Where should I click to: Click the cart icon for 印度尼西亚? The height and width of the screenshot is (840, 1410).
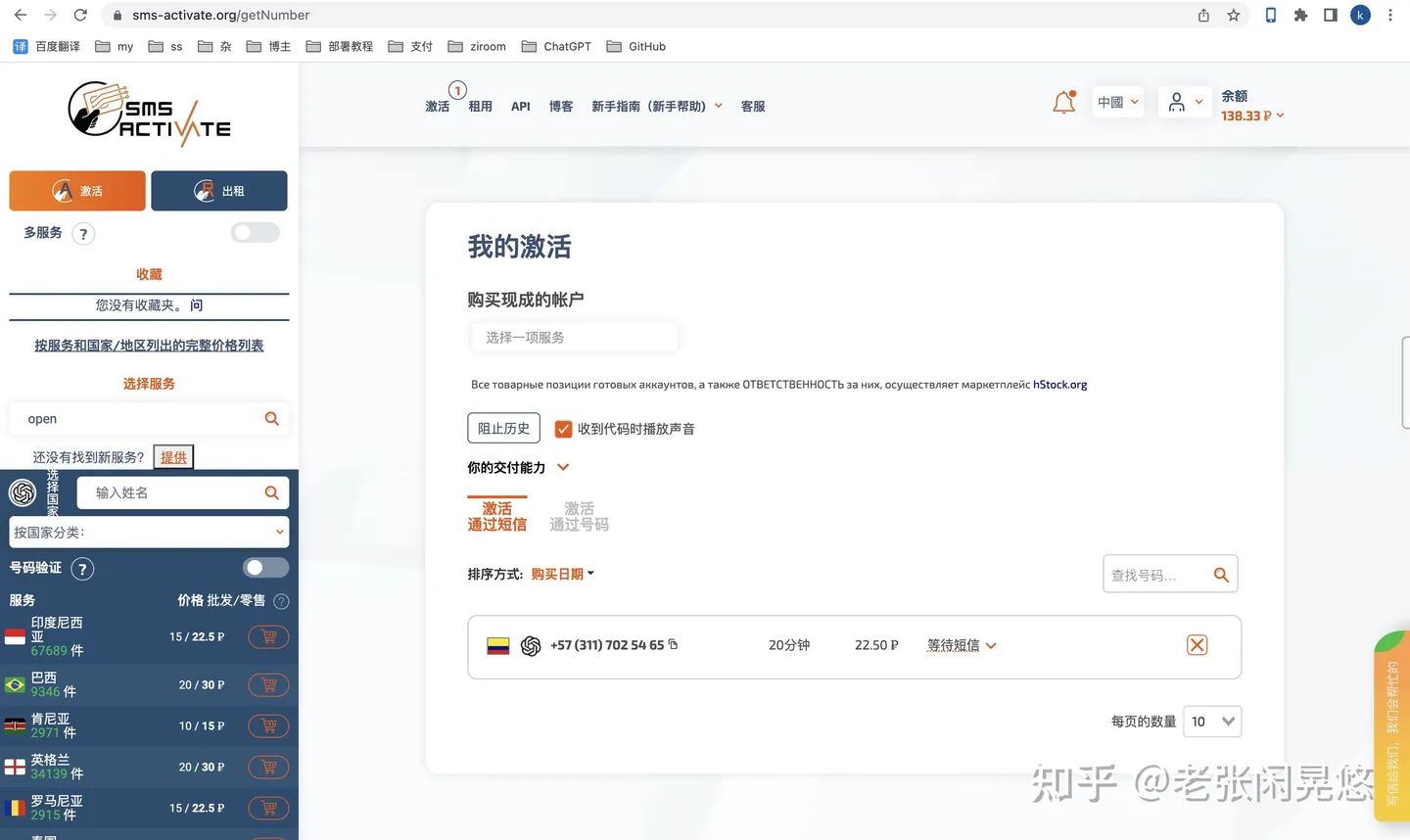click(268, 636)
